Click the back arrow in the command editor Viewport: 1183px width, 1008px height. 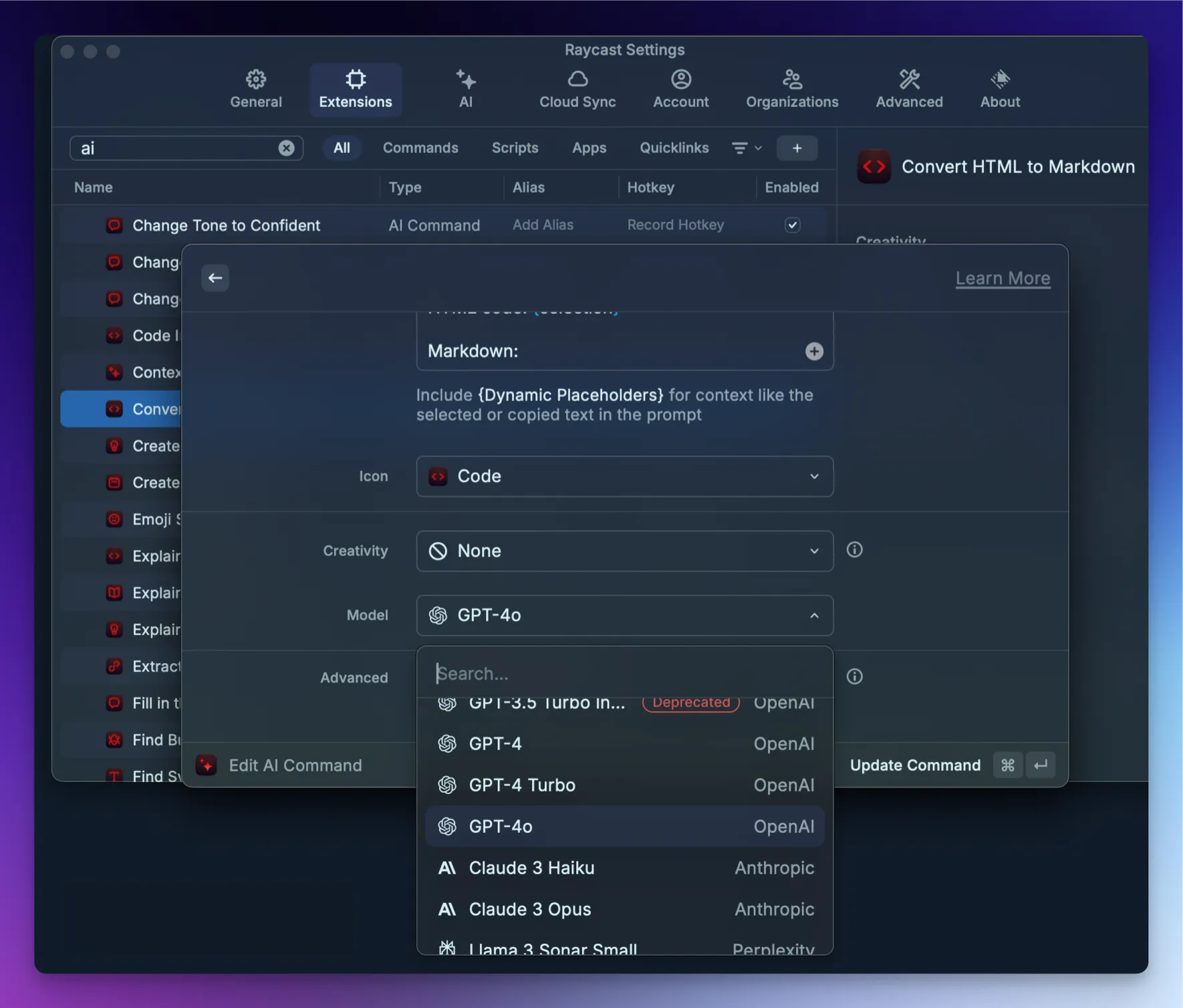tap(215, 277)
